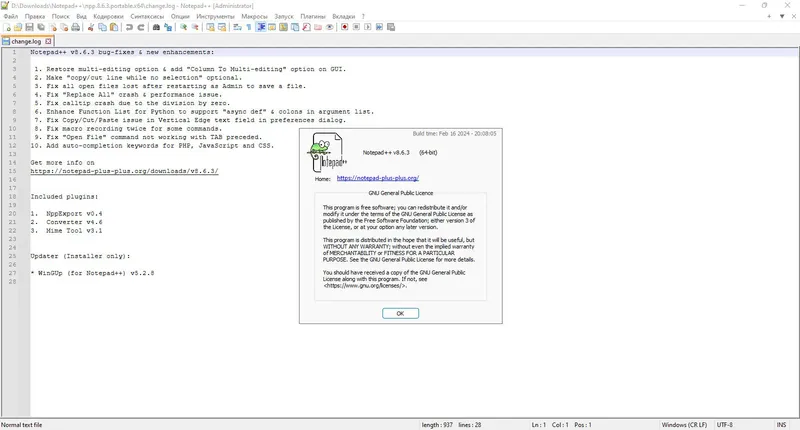Screen dimensions: 800x430
Task: Click the Close All toolbar icon
Action: tap(64, 27)
